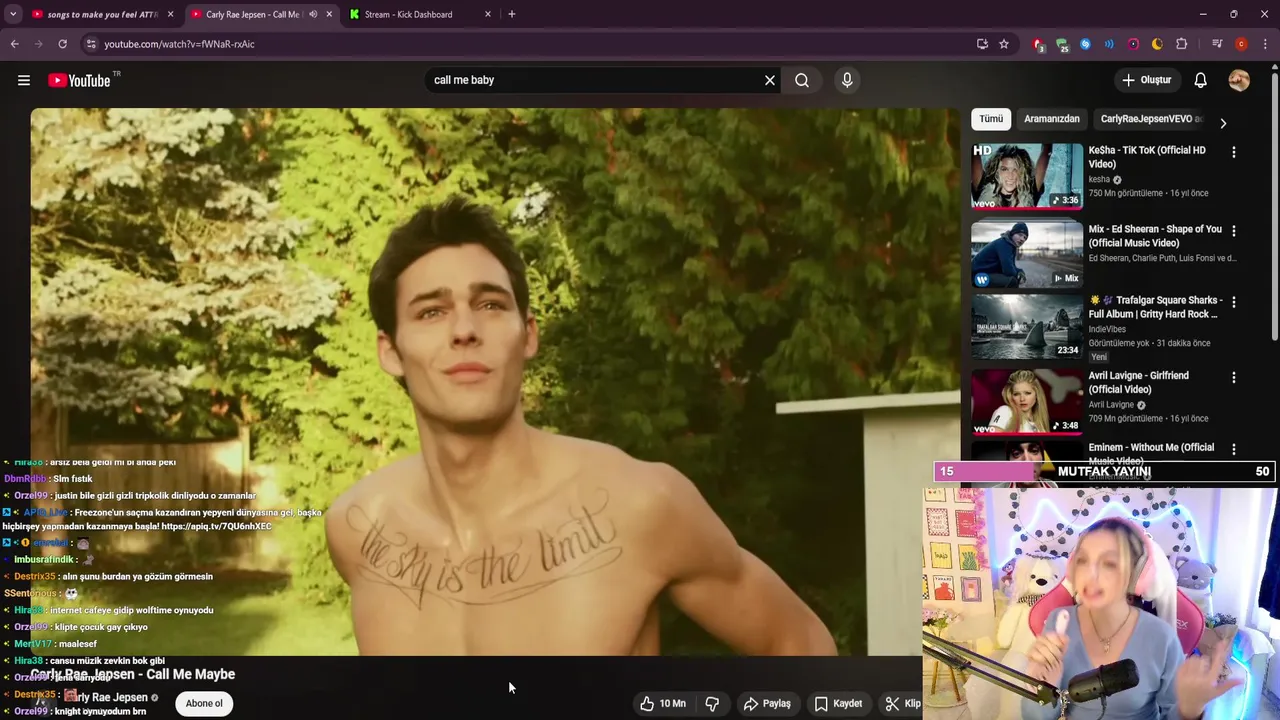
Task: Subscribe with the Abone ol button
Action: click(x=204, y=703)
